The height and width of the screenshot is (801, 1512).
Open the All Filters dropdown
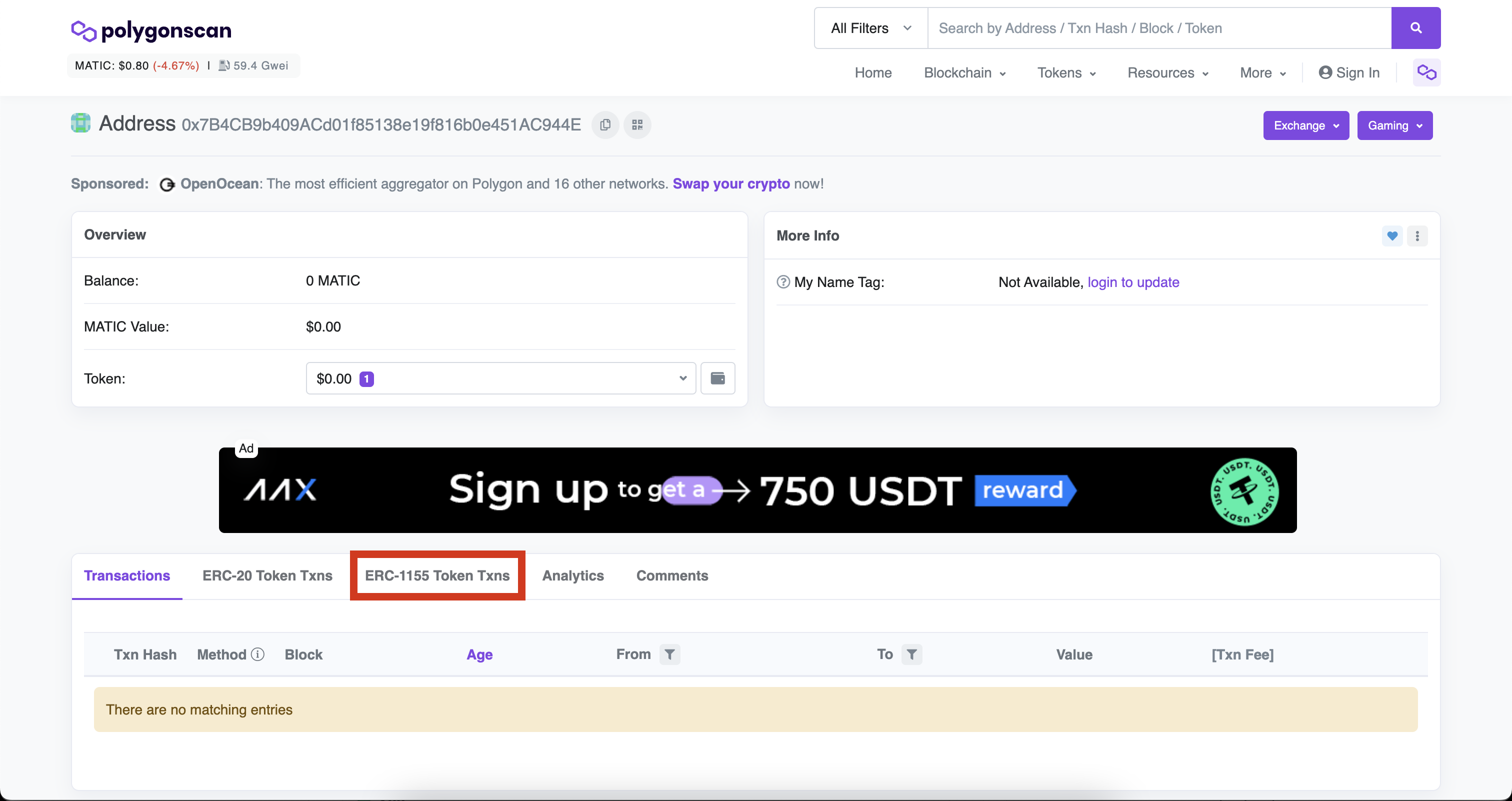870,28
